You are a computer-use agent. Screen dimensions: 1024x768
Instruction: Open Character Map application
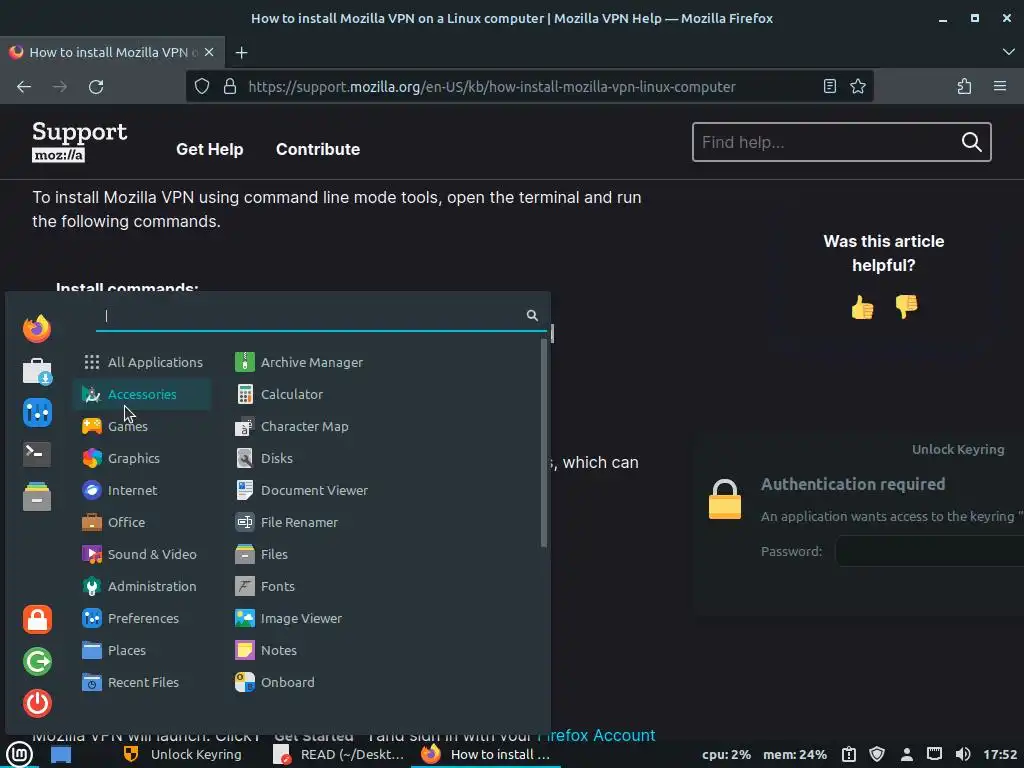click(292, 426)
